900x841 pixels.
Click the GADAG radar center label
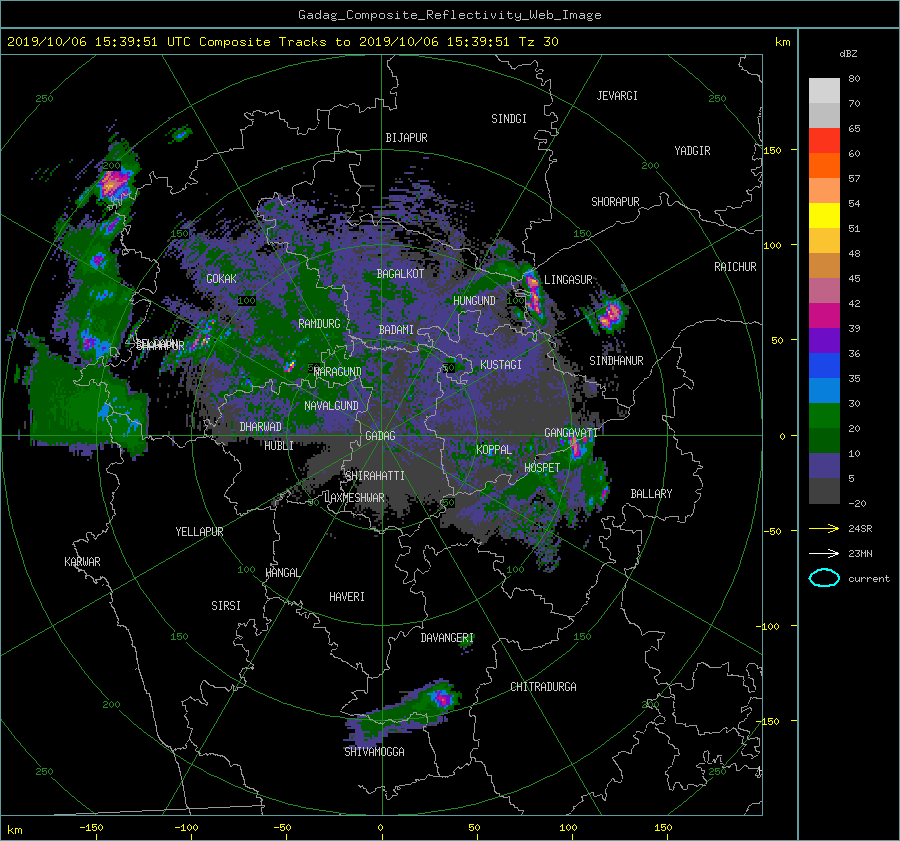pyautogui.click(x=380, y=436)
